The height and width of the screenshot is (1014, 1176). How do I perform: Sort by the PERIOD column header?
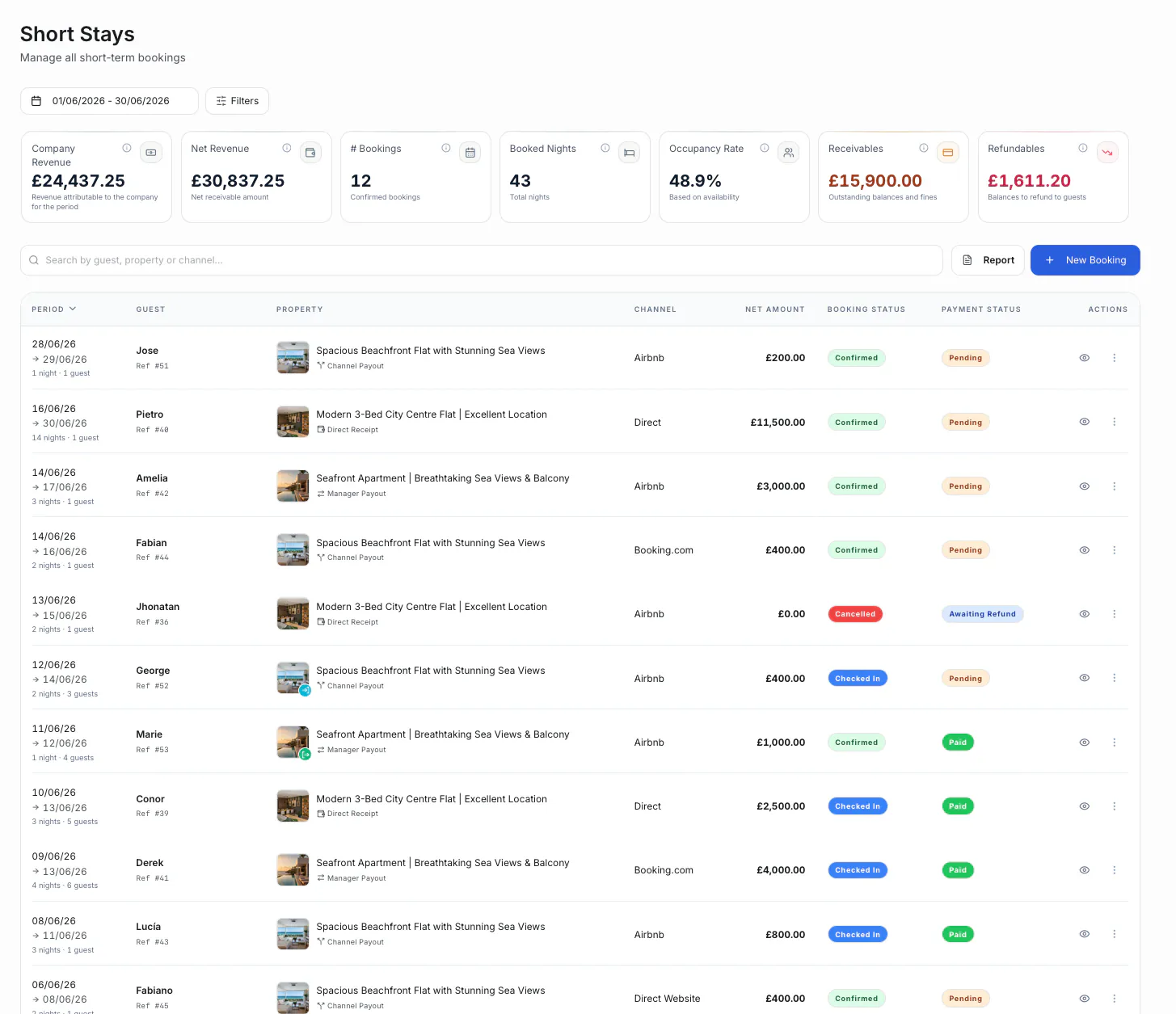[53, 309]
